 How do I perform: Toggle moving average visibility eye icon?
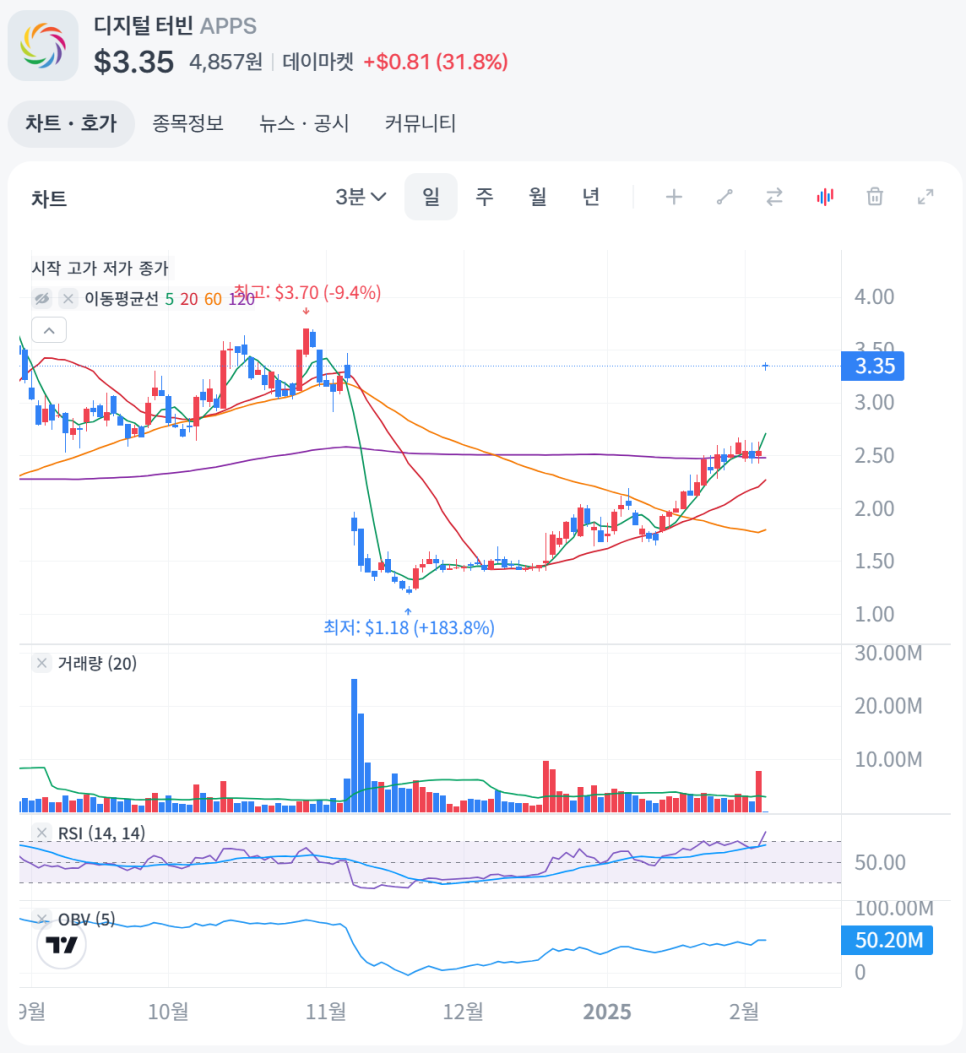(x=42, y=298)
